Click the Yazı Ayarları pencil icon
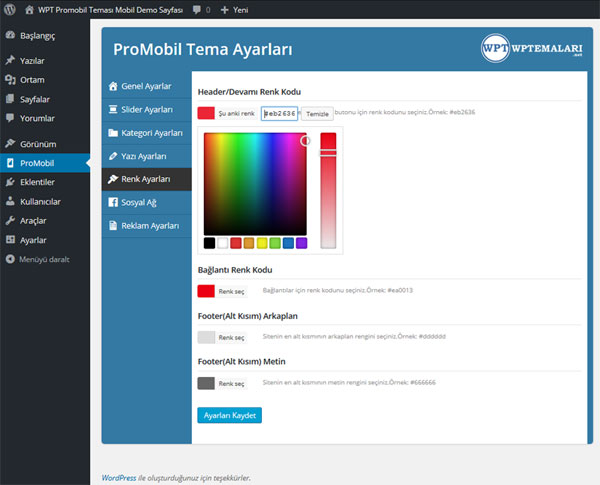 tap(113, 156)
